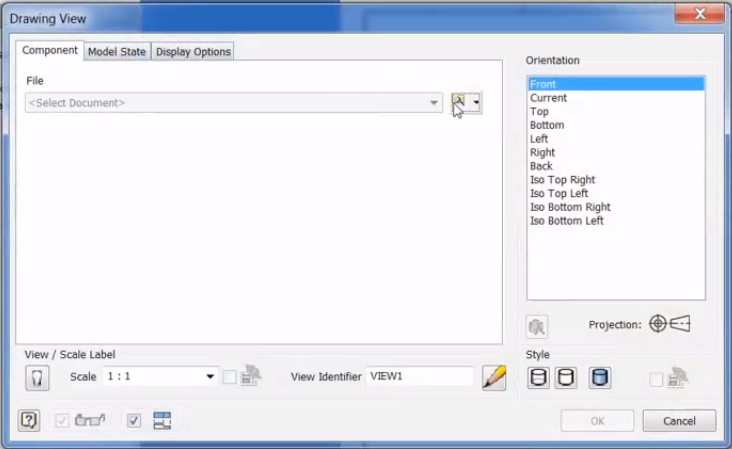Open the Select Document file dropdown
The height and width of the screenshot is (449, 732).
[x=434, y=103]
